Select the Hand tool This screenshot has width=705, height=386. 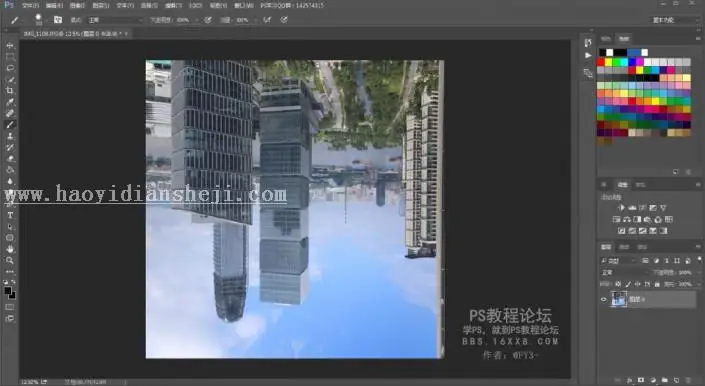pyautogui.click(x=10, y=249)
